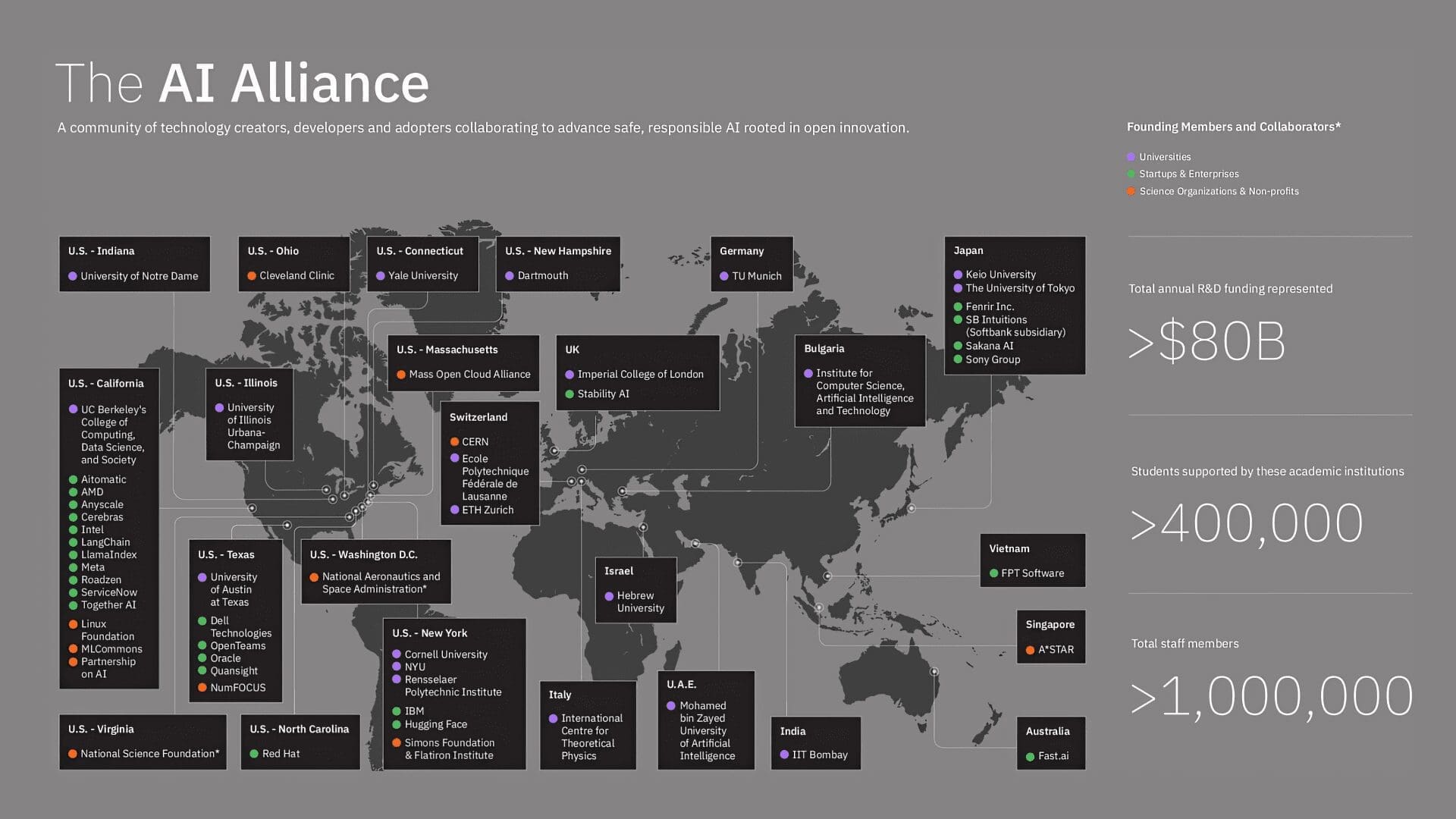
Task: Click "ETH Zurich" entry
Action: 488,510
